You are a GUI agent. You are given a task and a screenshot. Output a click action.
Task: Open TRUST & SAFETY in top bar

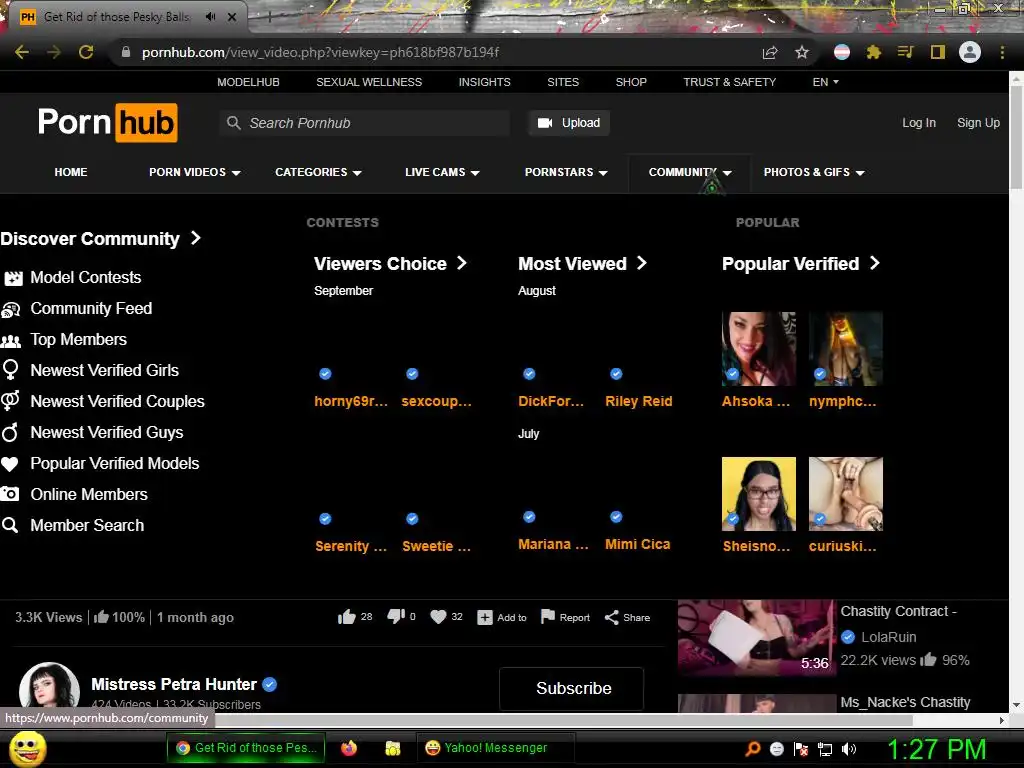pos(729,82)
